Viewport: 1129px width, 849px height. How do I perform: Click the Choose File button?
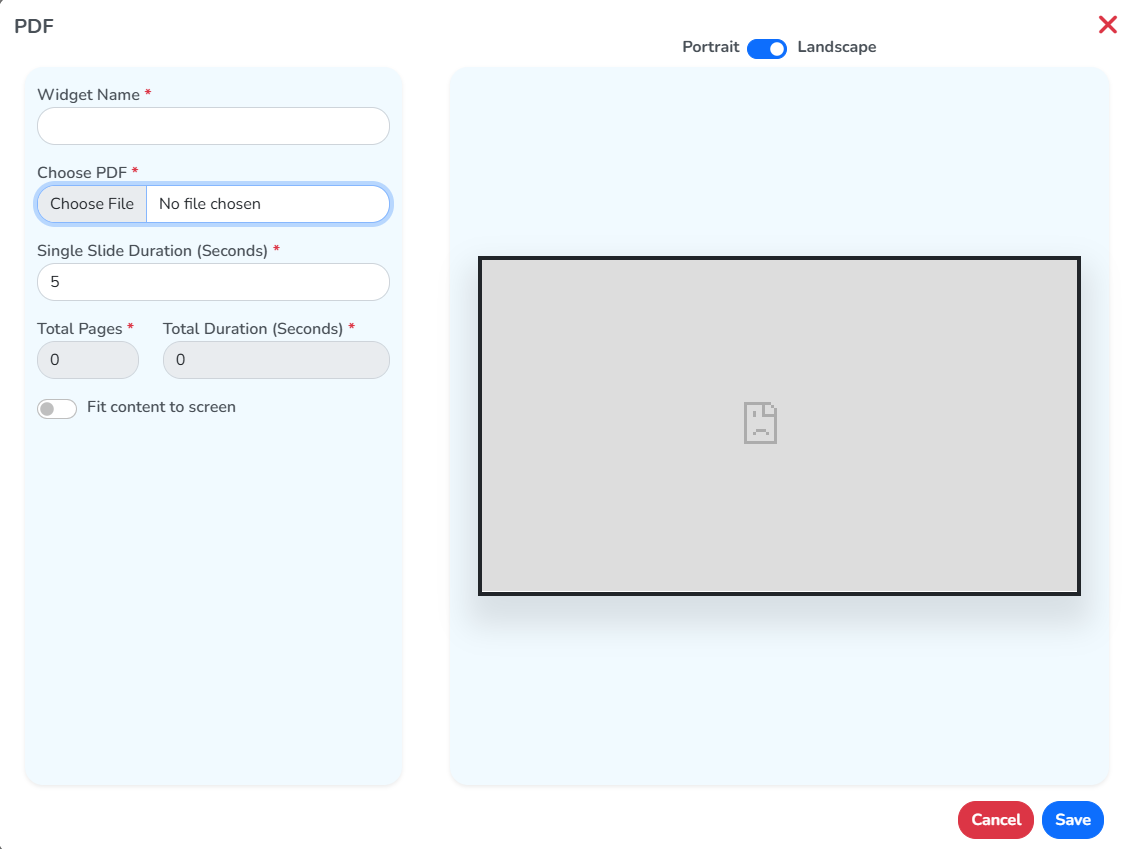pyautogui.click(x=92, y=204)
